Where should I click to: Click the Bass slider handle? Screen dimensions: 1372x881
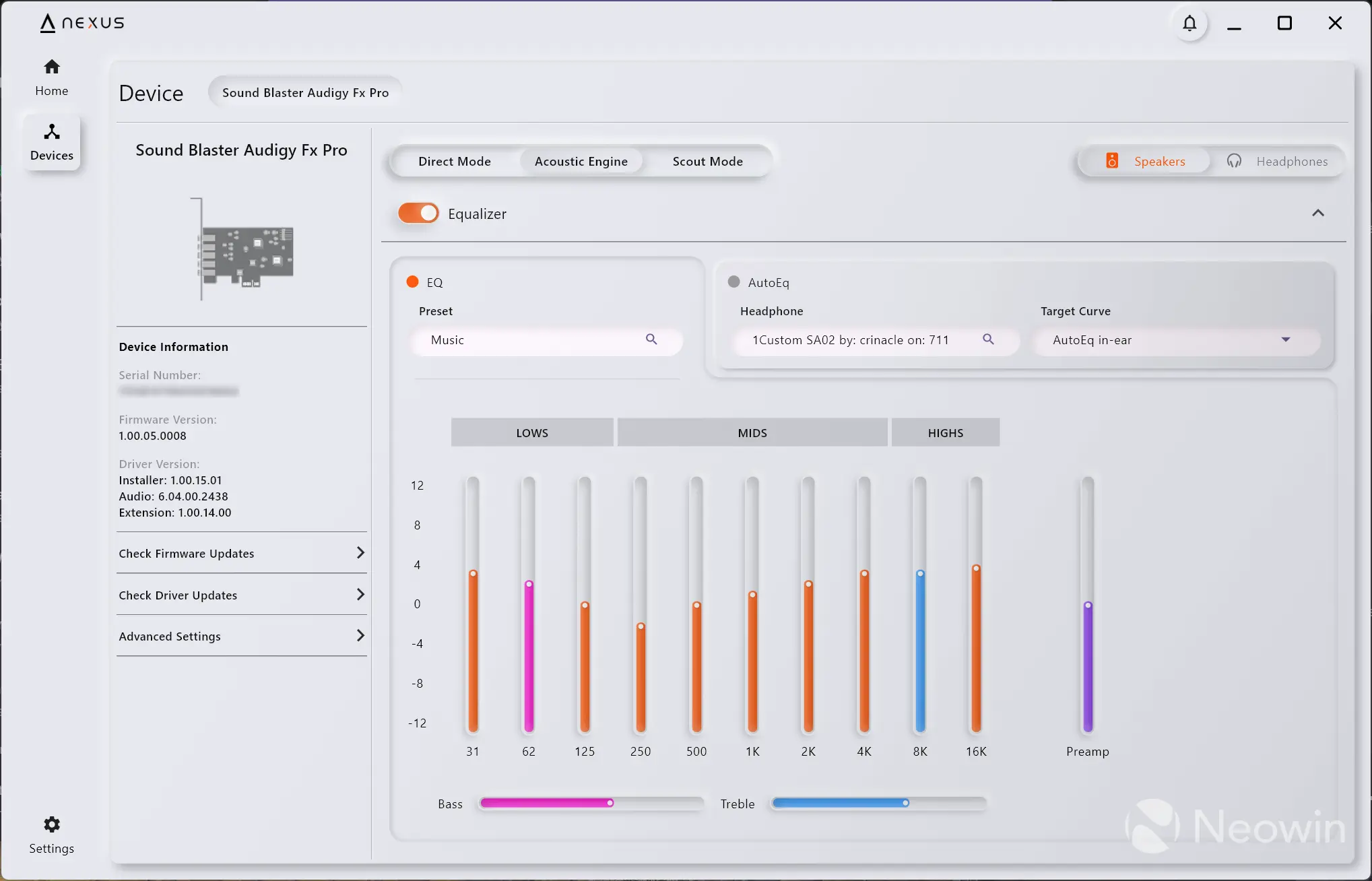pyautogui.click(x=610, y=803)
